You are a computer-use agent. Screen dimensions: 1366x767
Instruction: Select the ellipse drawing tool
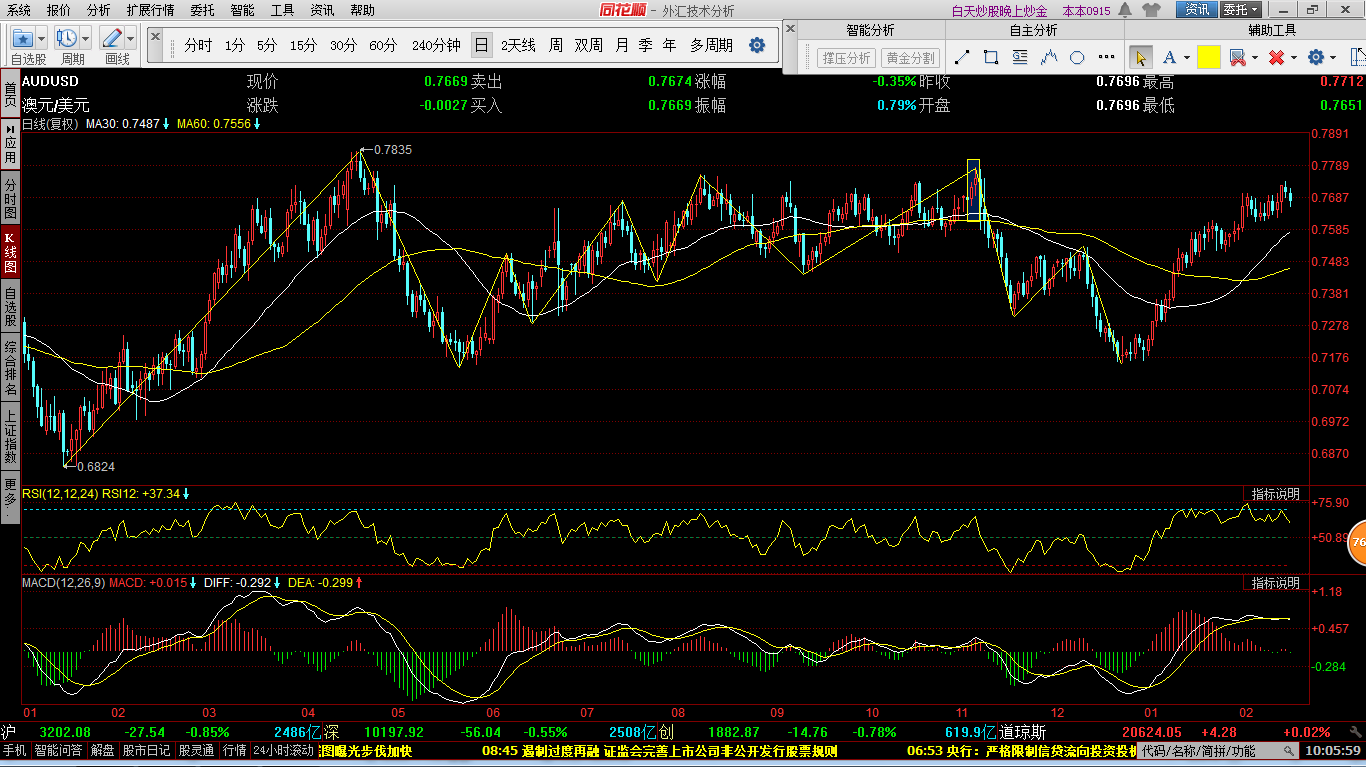[1078, 58]
